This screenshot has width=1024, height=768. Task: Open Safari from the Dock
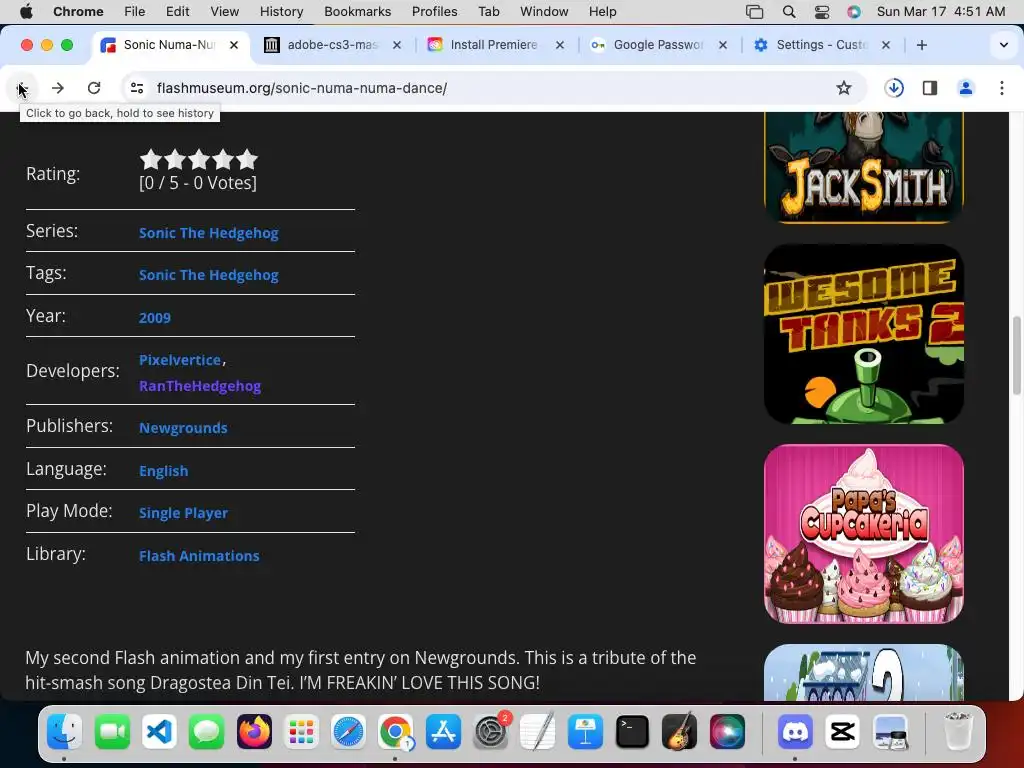click(x=348, y=732)
